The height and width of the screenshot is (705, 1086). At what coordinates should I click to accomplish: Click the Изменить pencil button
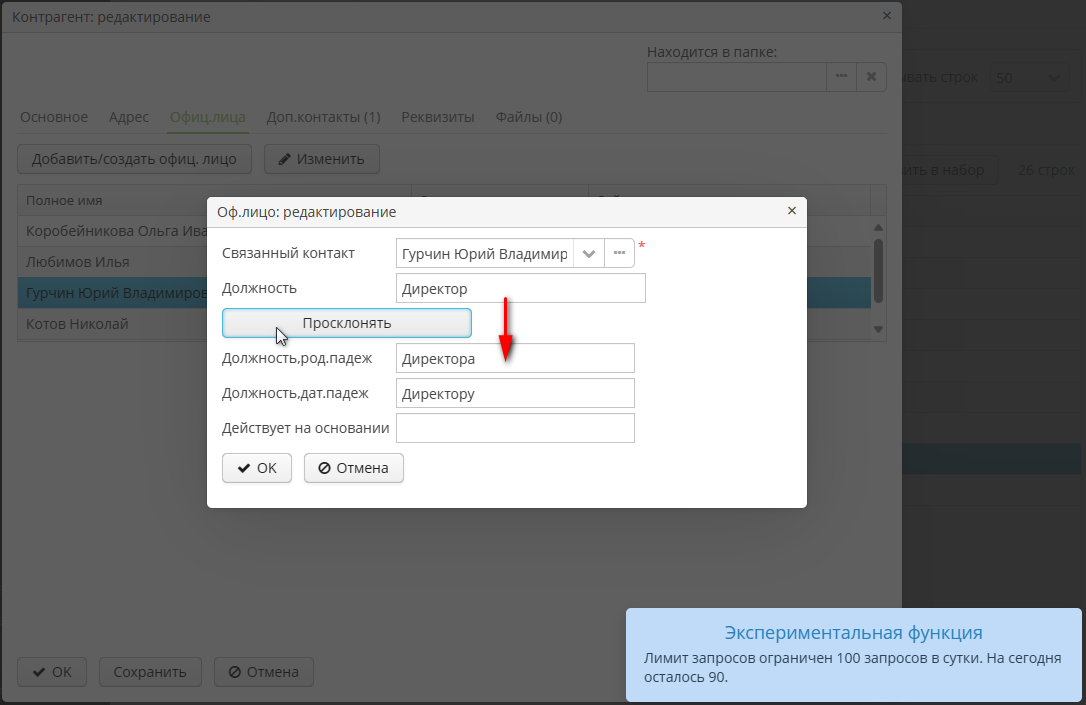click(322, 159)
